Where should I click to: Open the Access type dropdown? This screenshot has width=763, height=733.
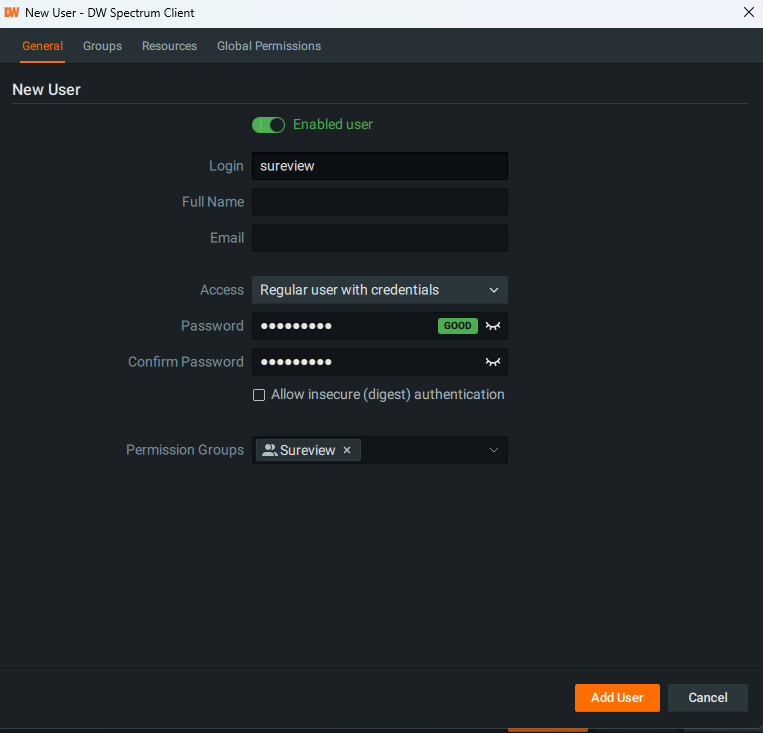point(380,290)
